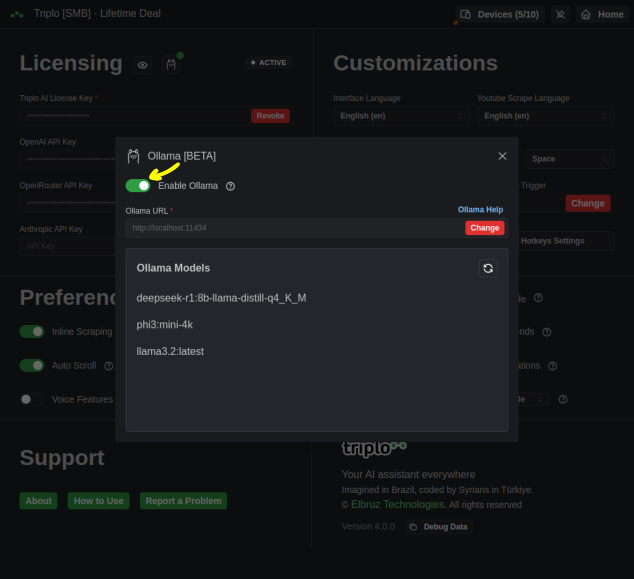The height and width of the screenshot is (579, 634).
Task: Open the Elbruz Technologies link
Action: [398, 505]
